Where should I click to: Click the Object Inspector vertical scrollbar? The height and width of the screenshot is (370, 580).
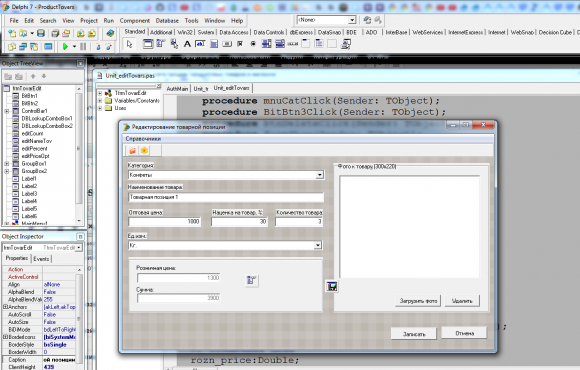79,318
